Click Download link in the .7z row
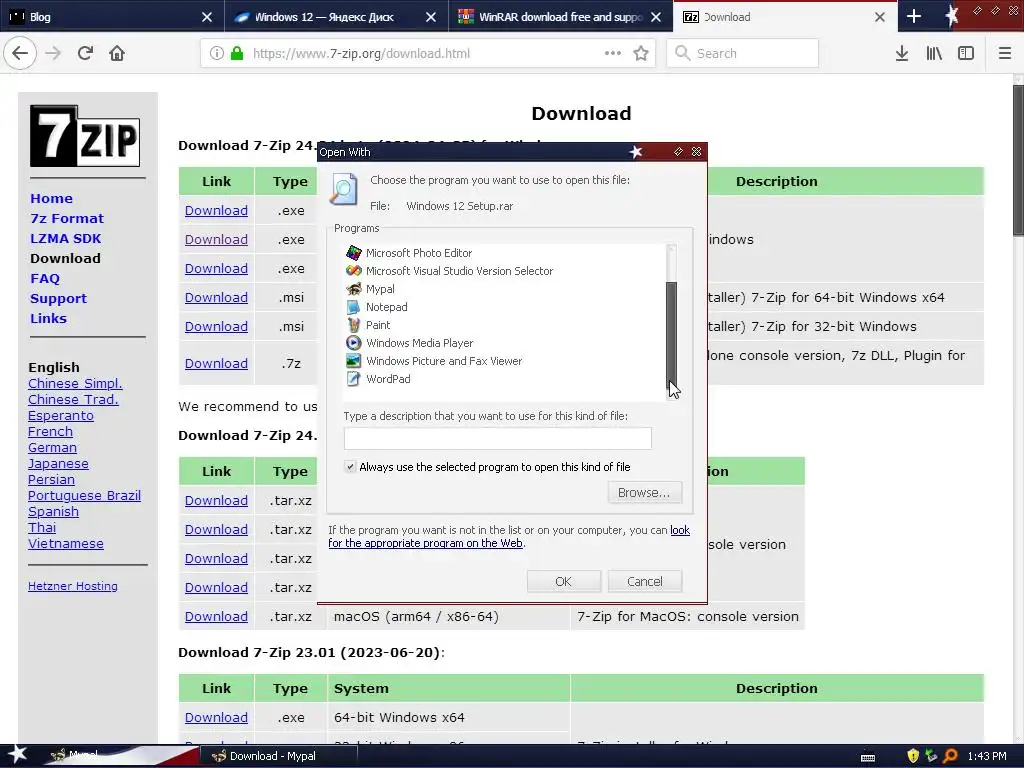 (x=216, y=363)
